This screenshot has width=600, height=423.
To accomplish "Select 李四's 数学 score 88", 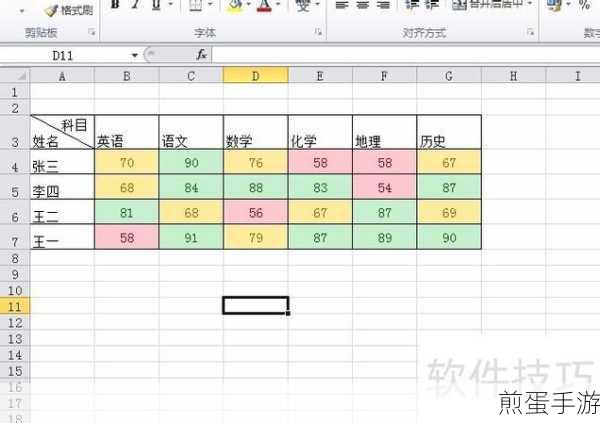I will click(x=256, y=187).
